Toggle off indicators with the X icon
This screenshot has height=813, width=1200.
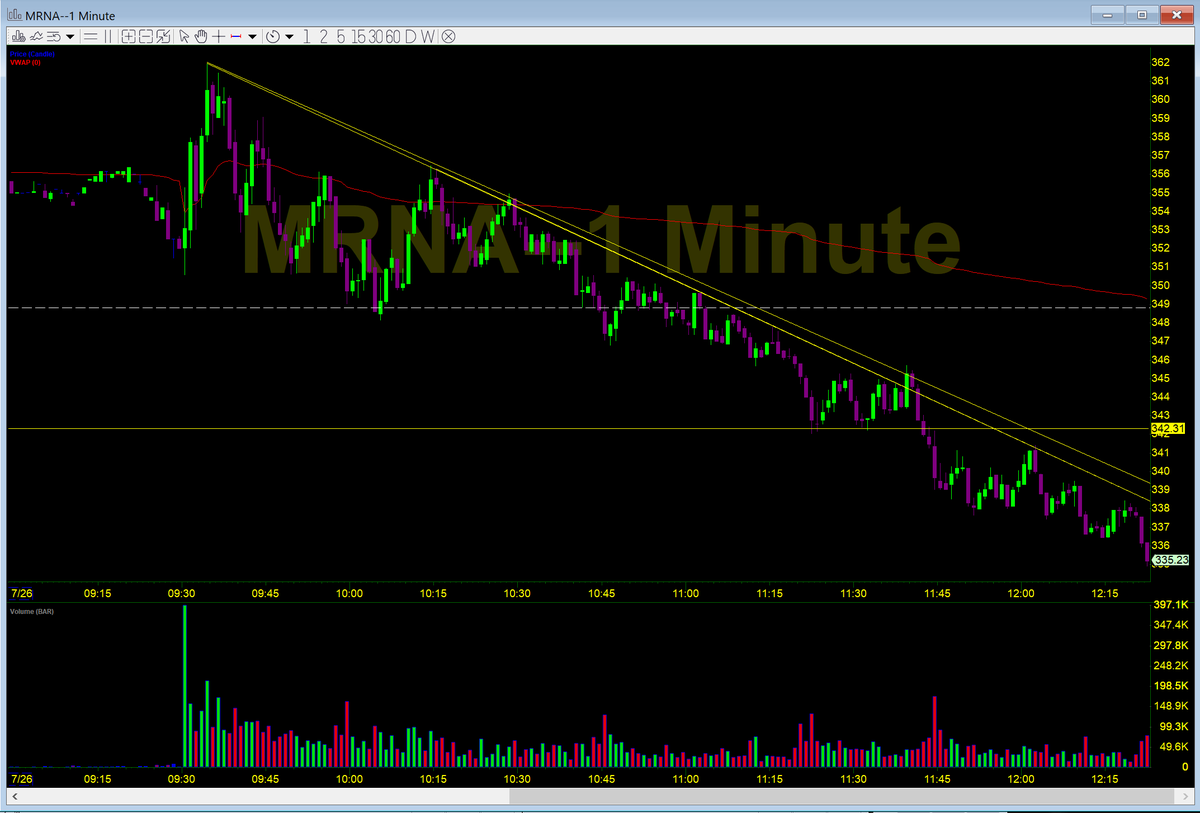[448, 36]
